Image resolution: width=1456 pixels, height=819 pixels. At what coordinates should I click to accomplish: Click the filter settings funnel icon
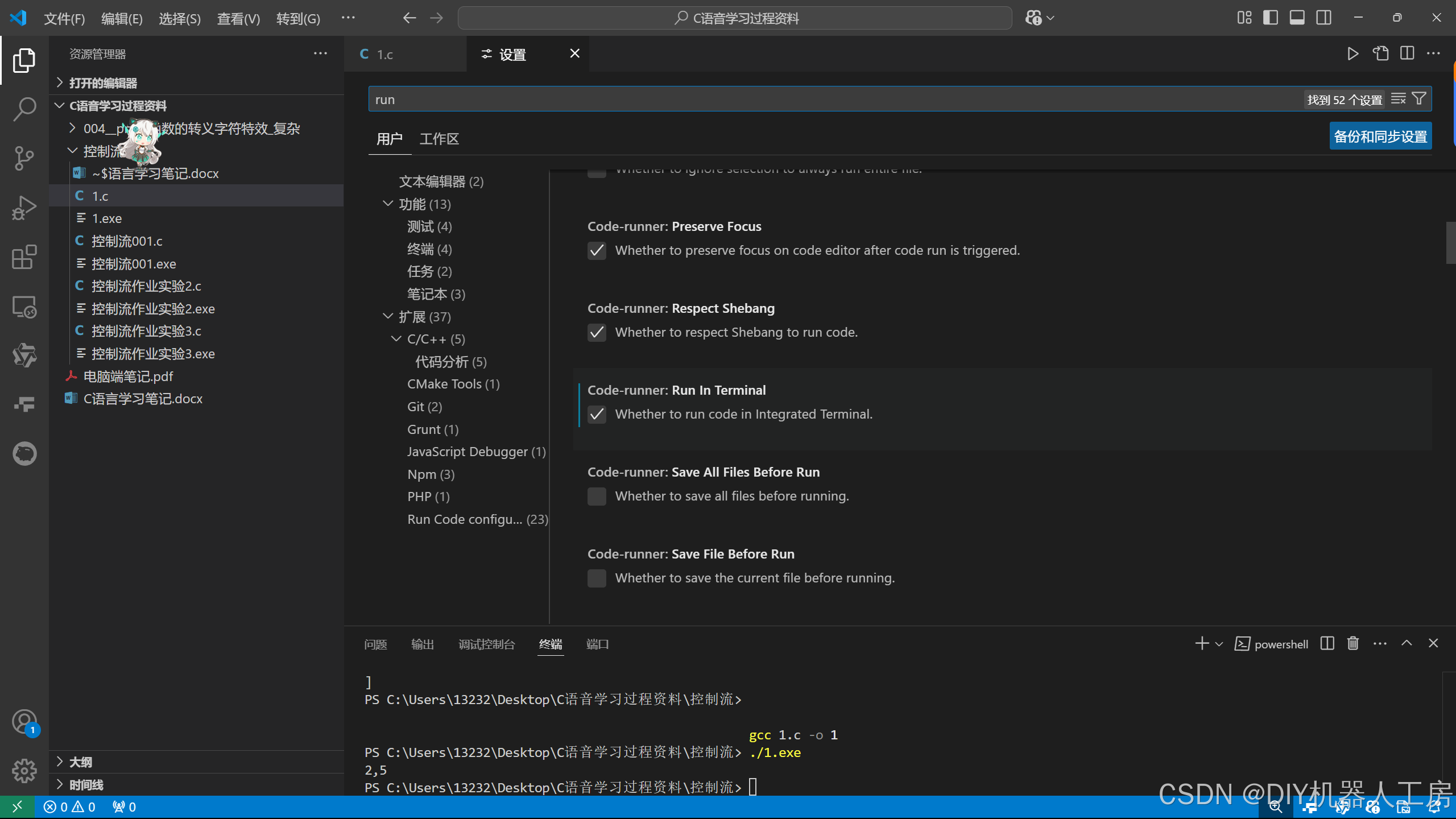[1419, 99]
